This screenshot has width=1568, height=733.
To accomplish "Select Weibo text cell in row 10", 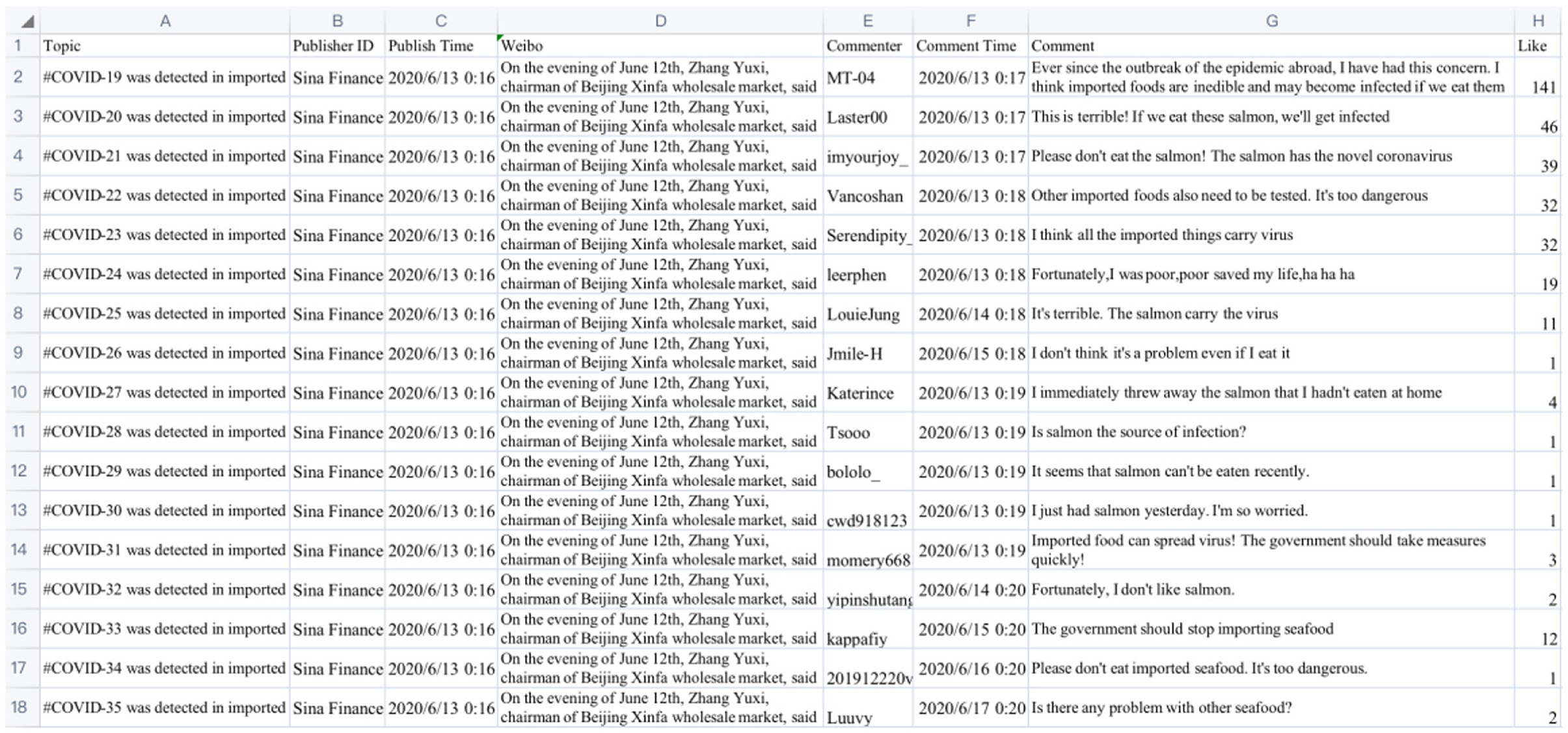I will click(660, 393).
